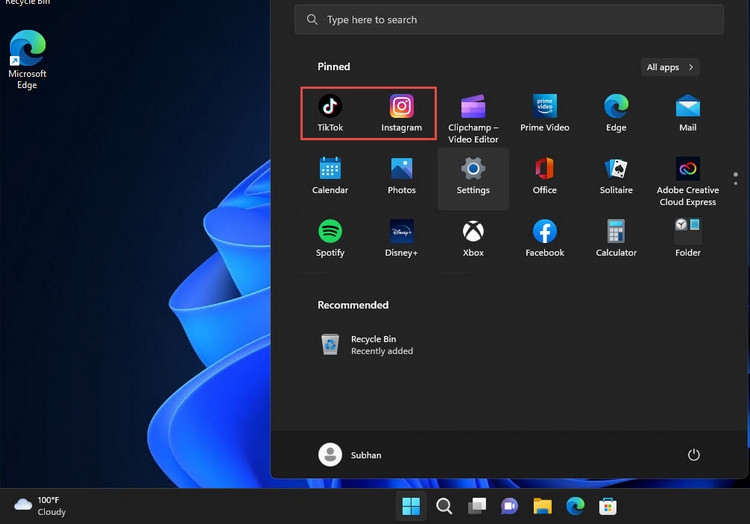Open Clipchamp Video Editor
Image resolution: width=750 pixels, height=524 pixels.
[473, 119]
